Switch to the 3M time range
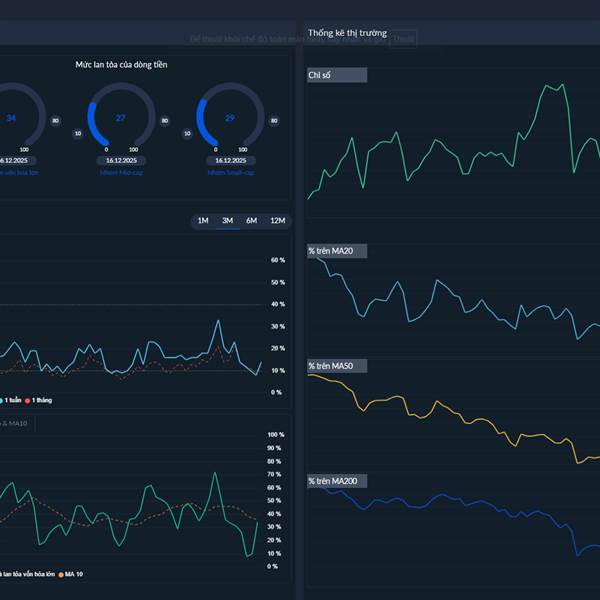Viewport: 600px width, 600px height. pyautogui.click(x=227, y=220)
